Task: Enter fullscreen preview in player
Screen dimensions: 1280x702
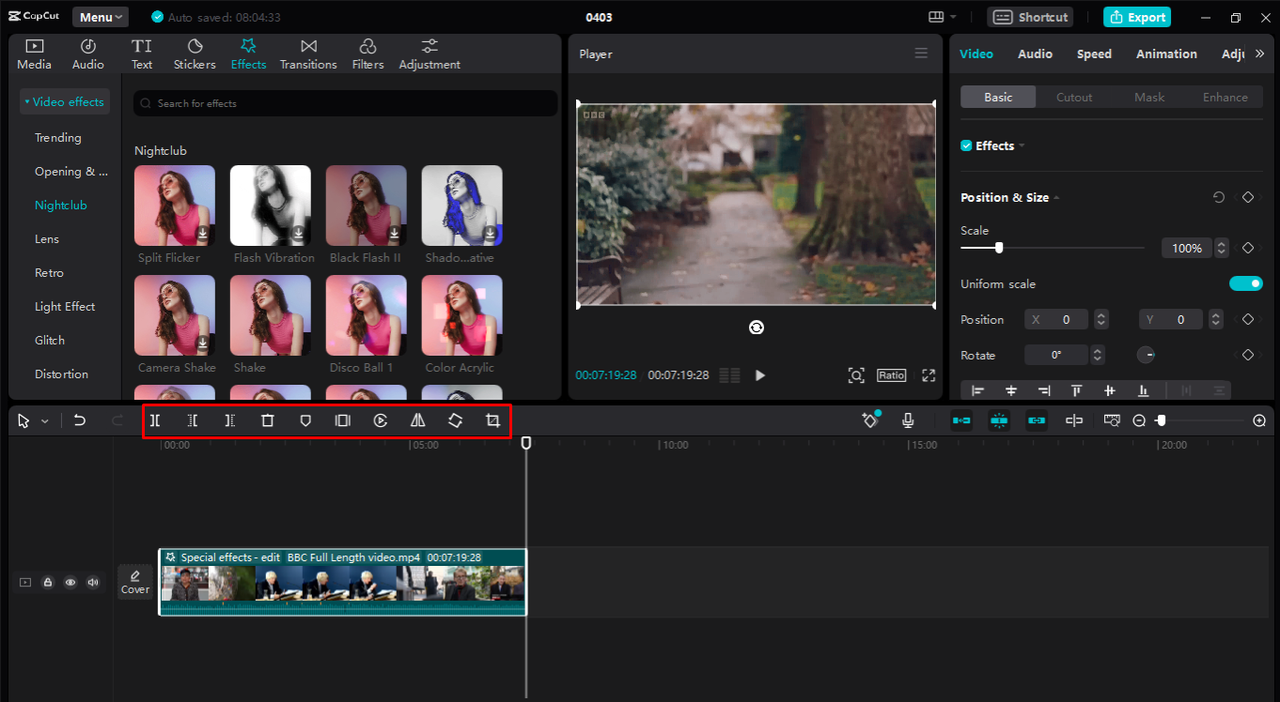Action: point(929,375)
